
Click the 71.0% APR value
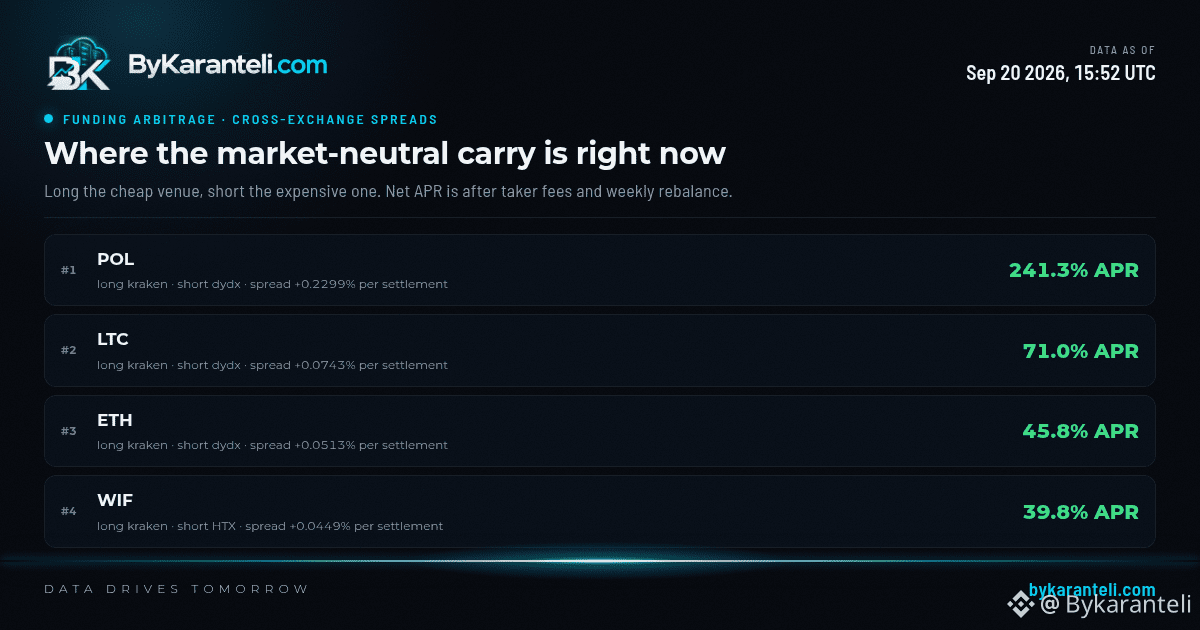[x=1080, y=351]
